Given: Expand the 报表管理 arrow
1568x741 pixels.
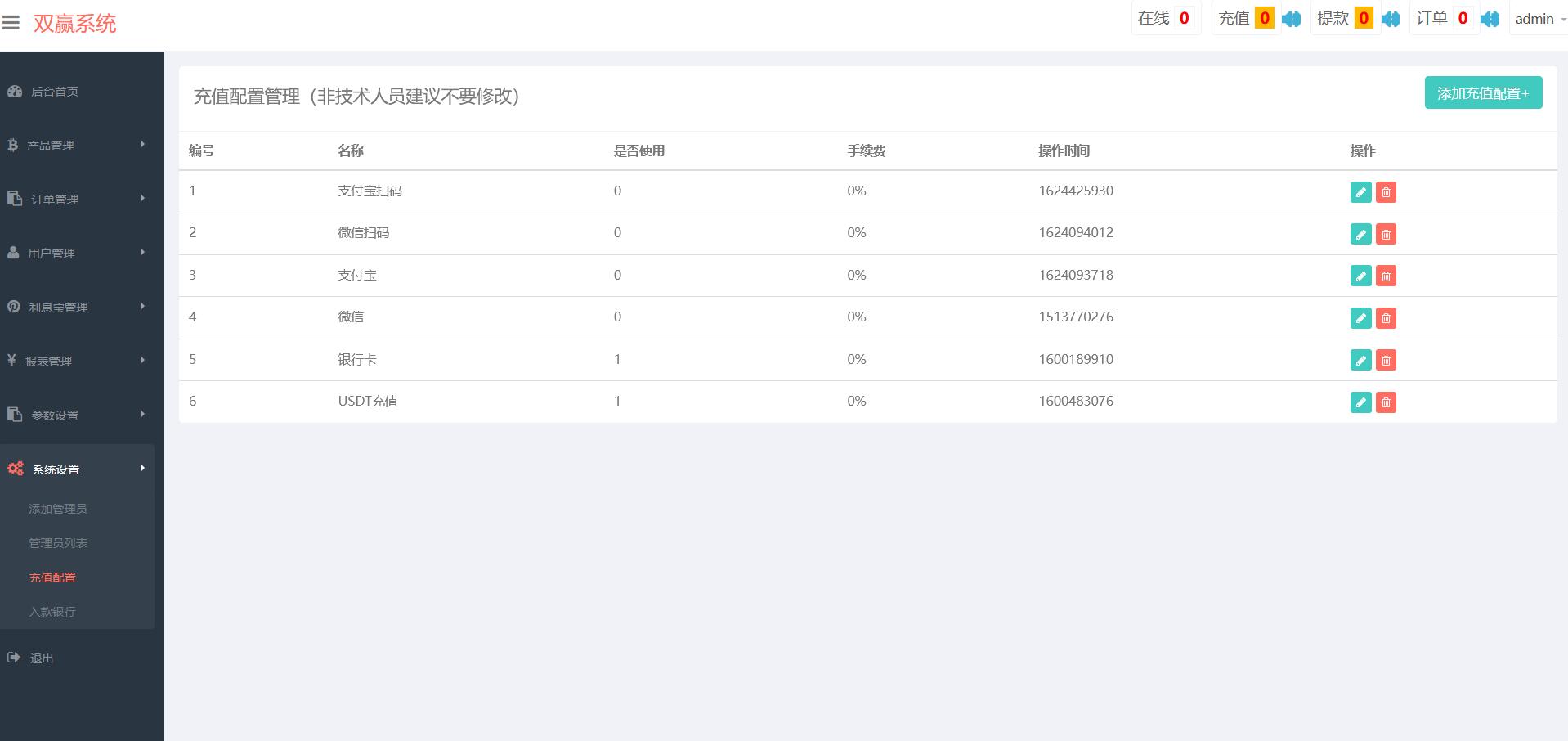Looking at the screenshot, I should [x=142, y=361].
